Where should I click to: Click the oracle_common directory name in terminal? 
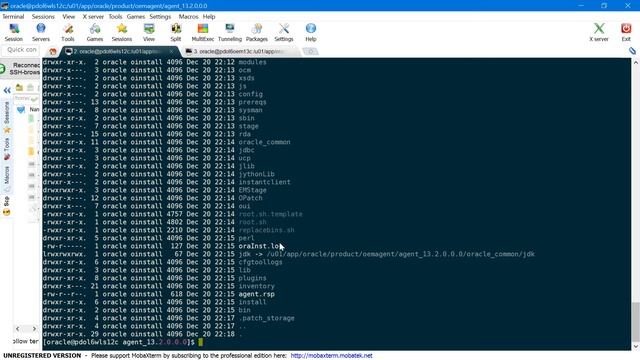click(264, 142)
